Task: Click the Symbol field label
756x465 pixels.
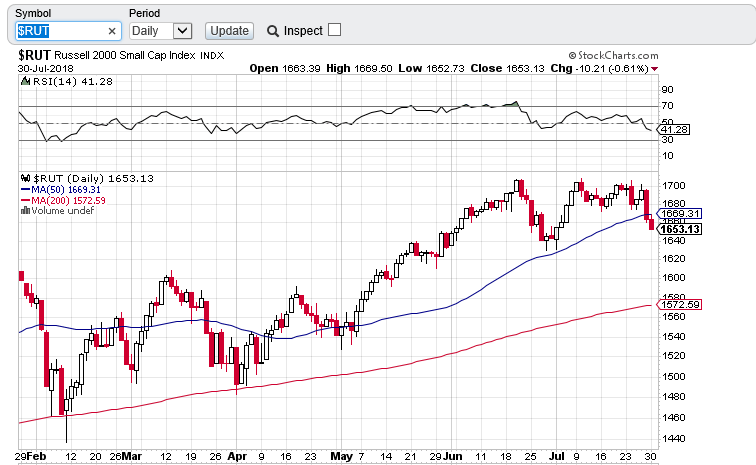Action: tap(33, 14)
